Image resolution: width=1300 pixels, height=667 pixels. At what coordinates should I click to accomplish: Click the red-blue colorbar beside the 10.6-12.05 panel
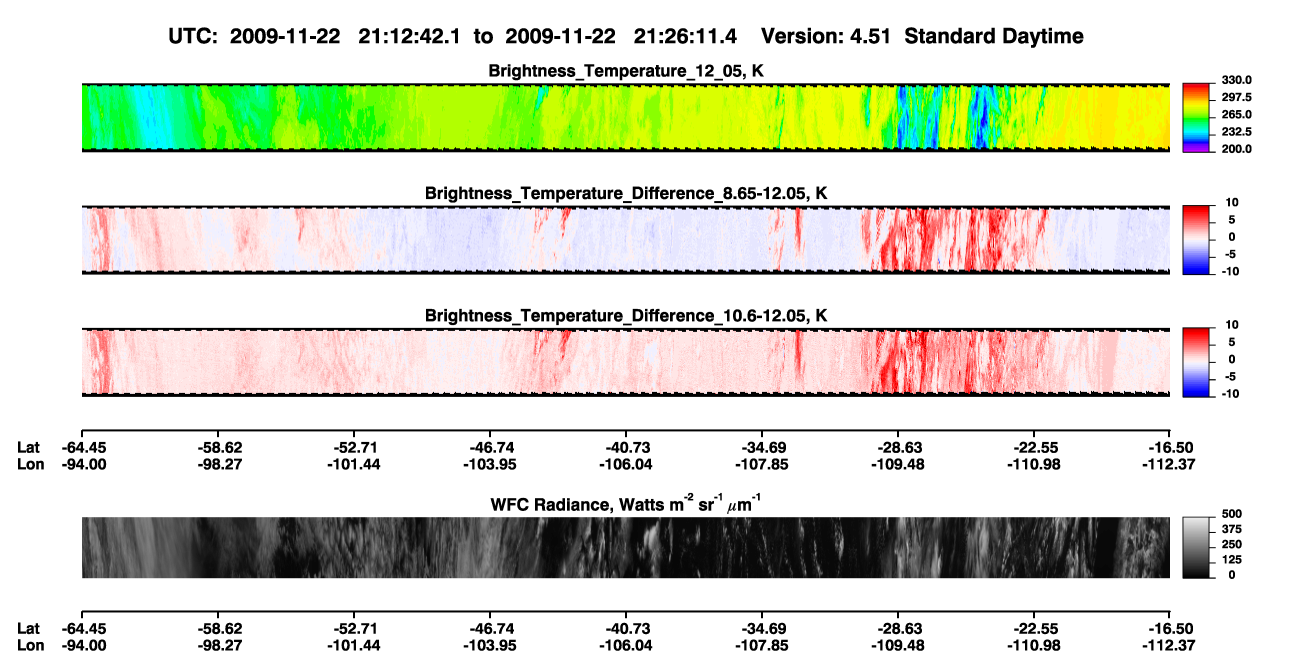coord(1196,361)
